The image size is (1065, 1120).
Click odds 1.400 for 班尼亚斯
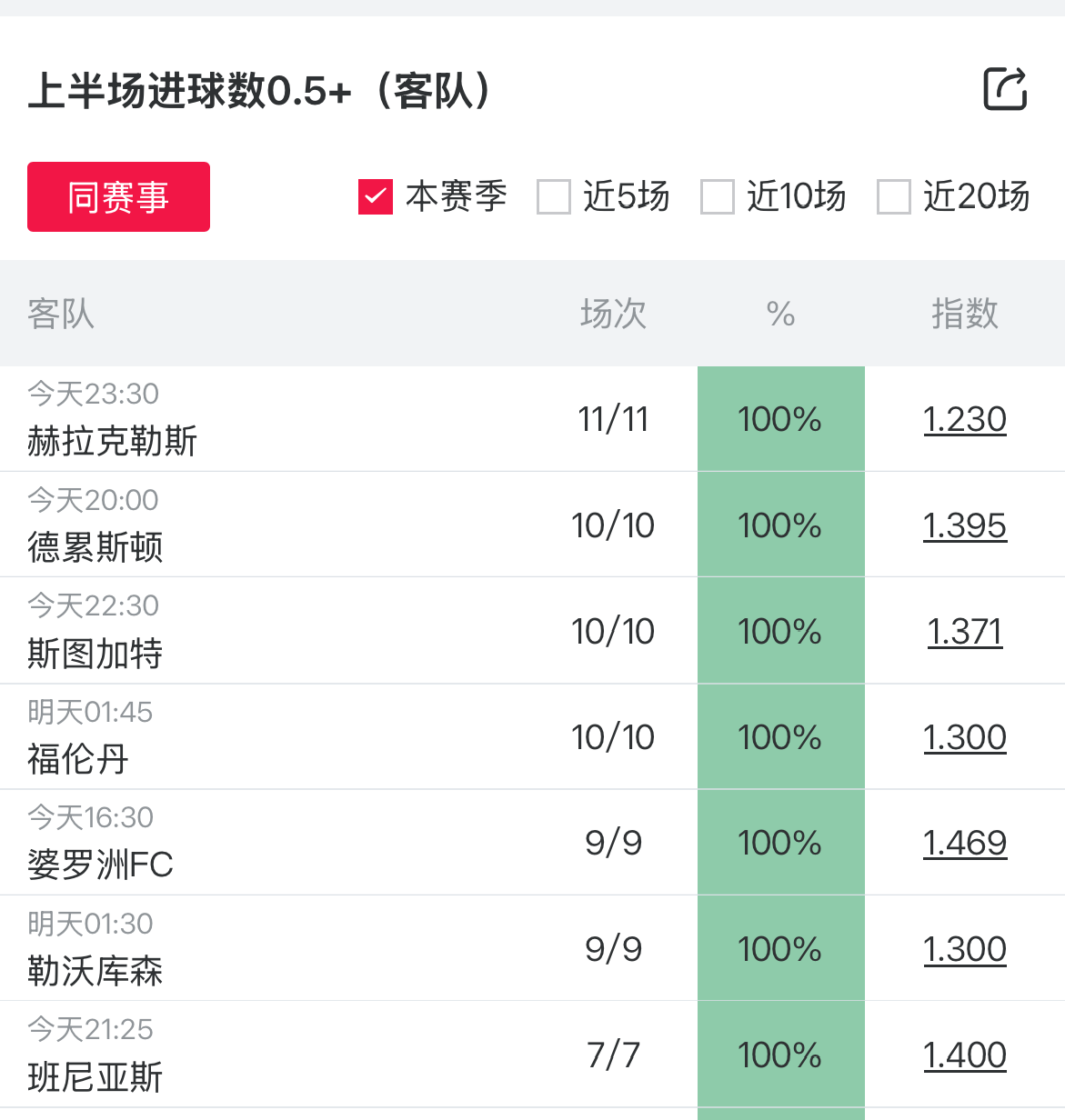tap(964, 1055)
